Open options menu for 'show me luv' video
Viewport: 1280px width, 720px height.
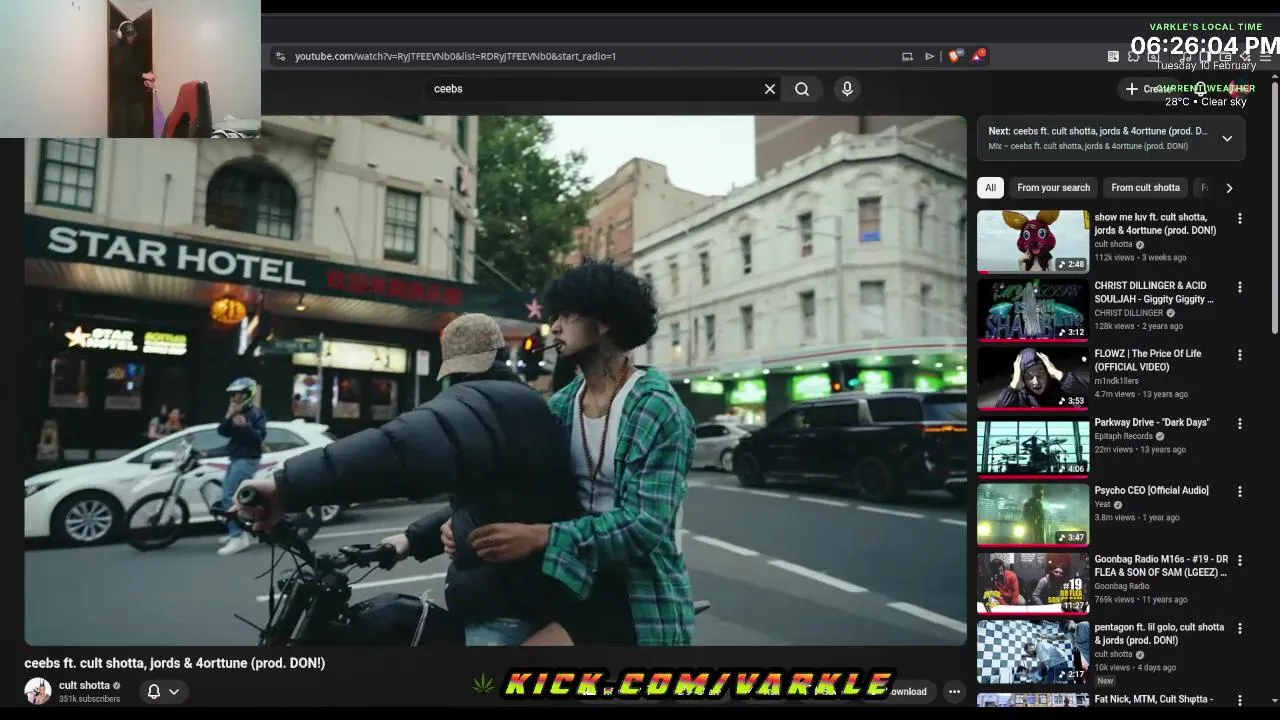point(1240,219)
